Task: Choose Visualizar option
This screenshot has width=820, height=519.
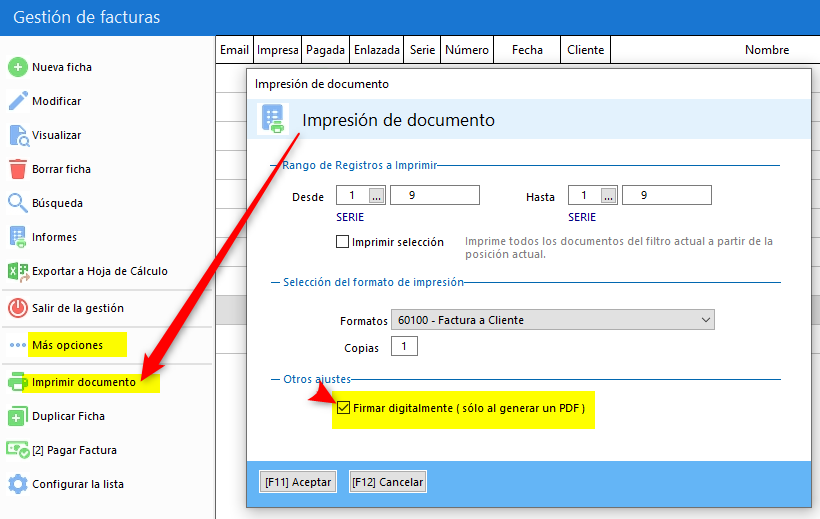Action: (x=56, y=135)
